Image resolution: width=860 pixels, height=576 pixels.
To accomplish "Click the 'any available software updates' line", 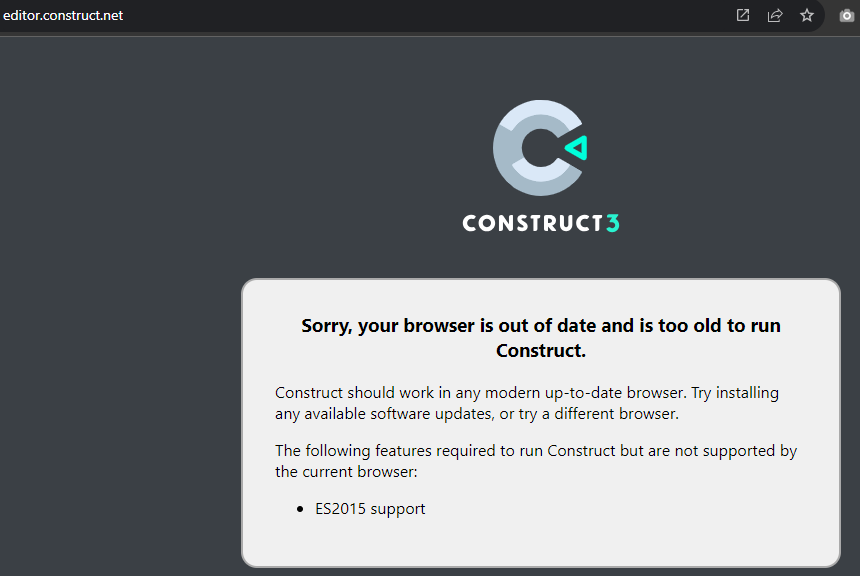I will (385, 414).
